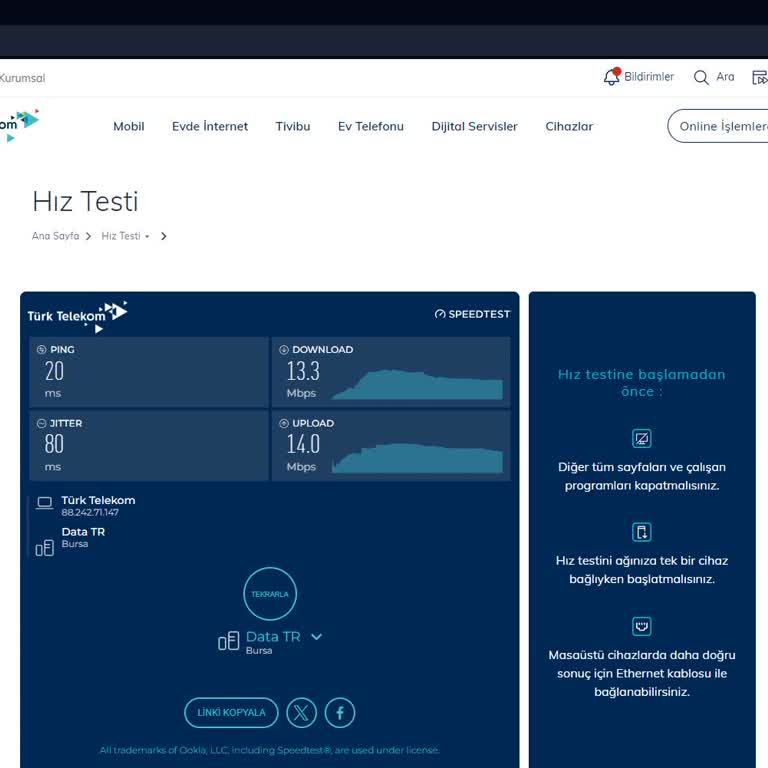Open the Hız Testi breadcrumb dropdown
Screen dimensions: 768x768
pos(125,236)
